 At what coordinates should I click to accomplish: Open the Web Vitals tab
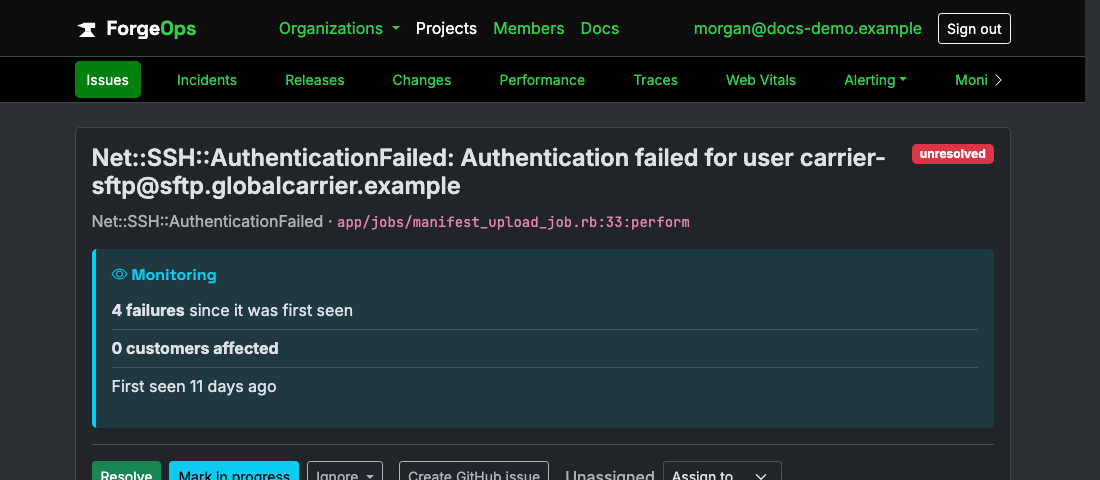click(761, 80)
